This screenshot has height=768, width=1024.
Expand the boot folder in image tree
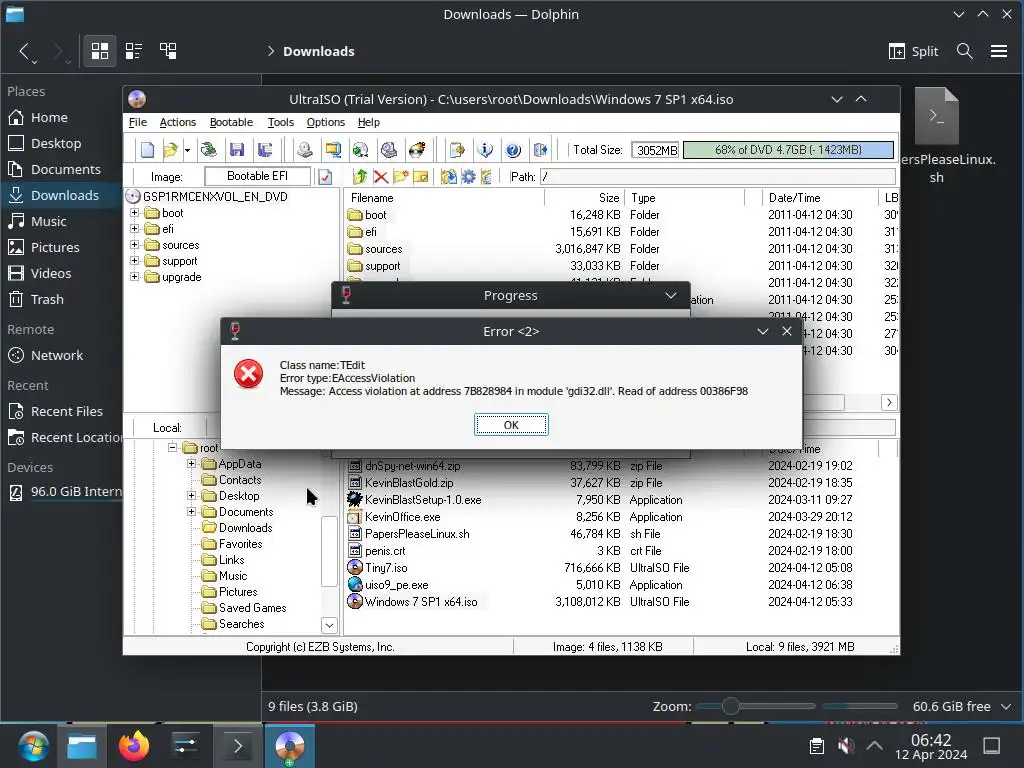point(134,213)
